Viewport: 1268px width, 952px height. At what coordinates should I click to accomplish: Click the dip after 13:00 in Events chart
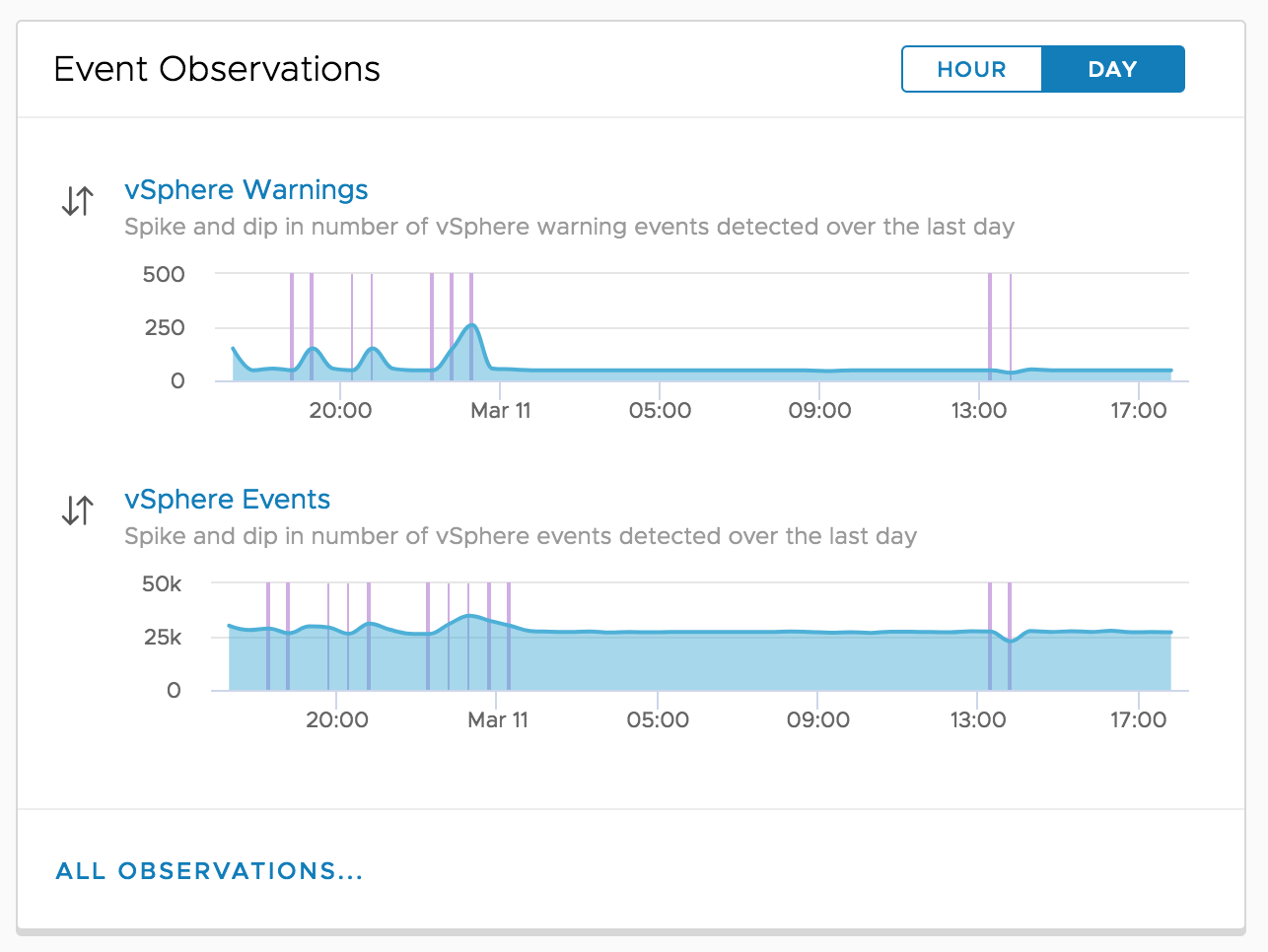click(x=1010, y=641)
